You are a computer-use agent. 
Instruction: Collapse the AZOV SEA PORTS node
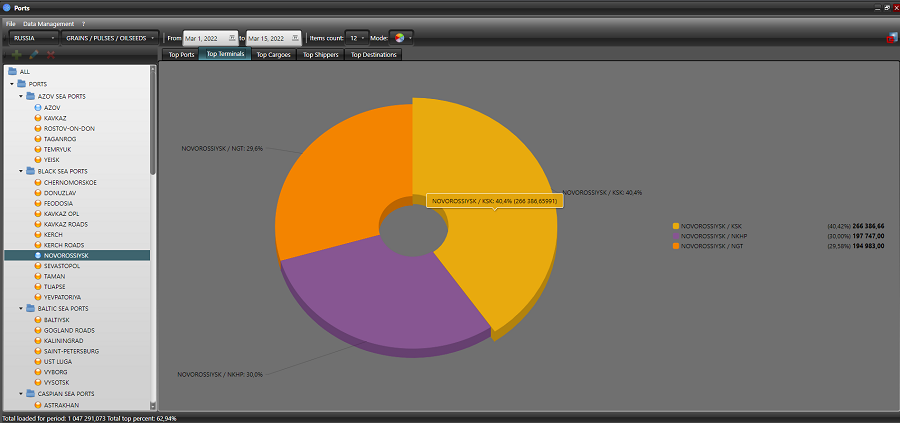[21, 96]
